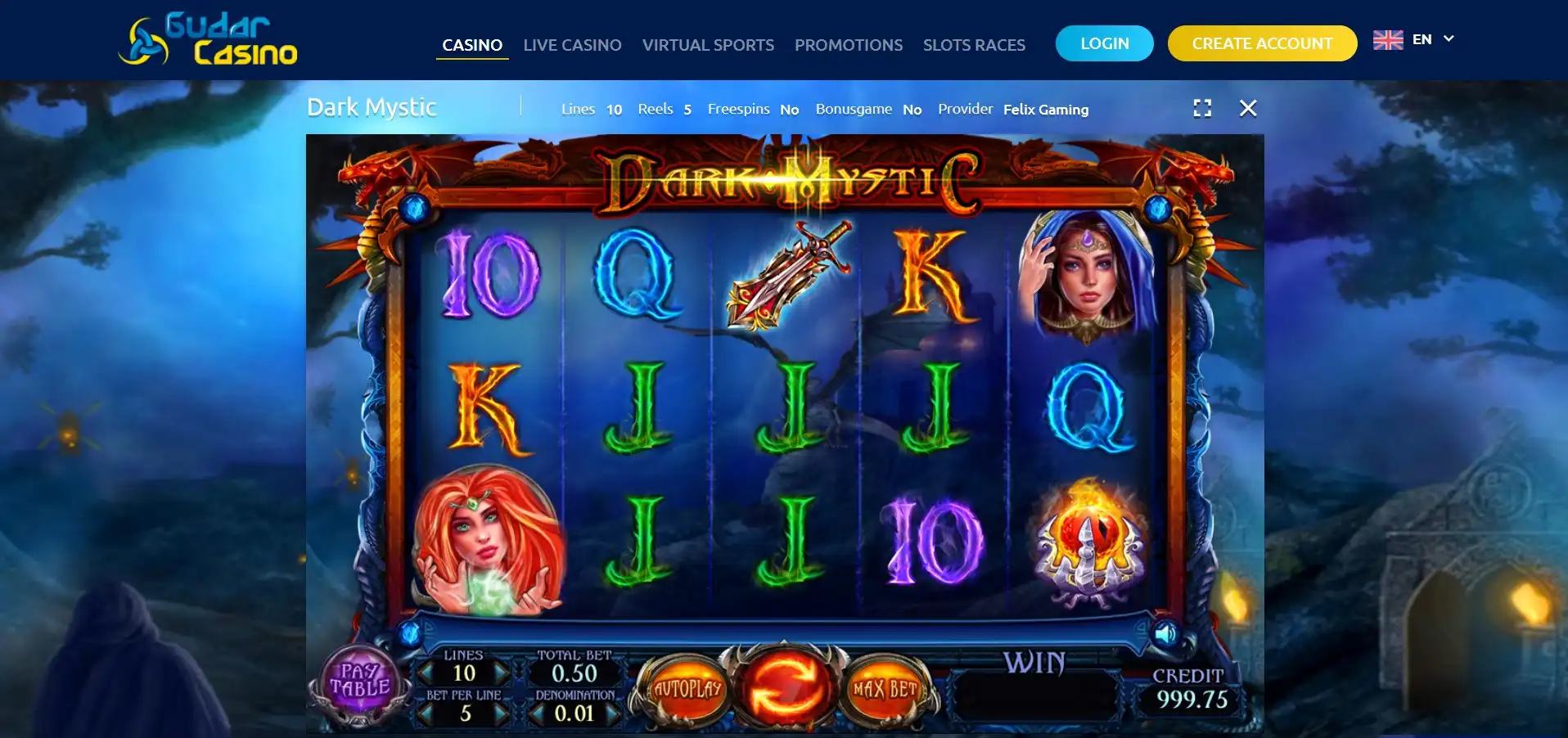Increase the number of Lines
1568x738 pixels.
point(501,673)
